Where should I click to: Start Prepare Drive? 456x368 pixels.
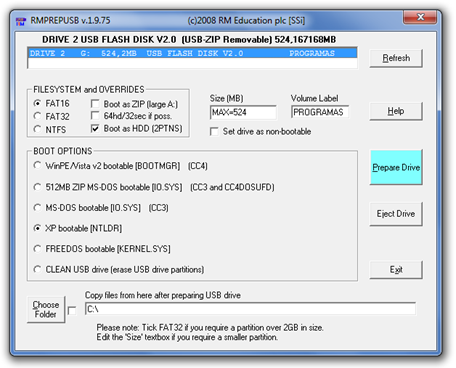[x=396, y=167]
